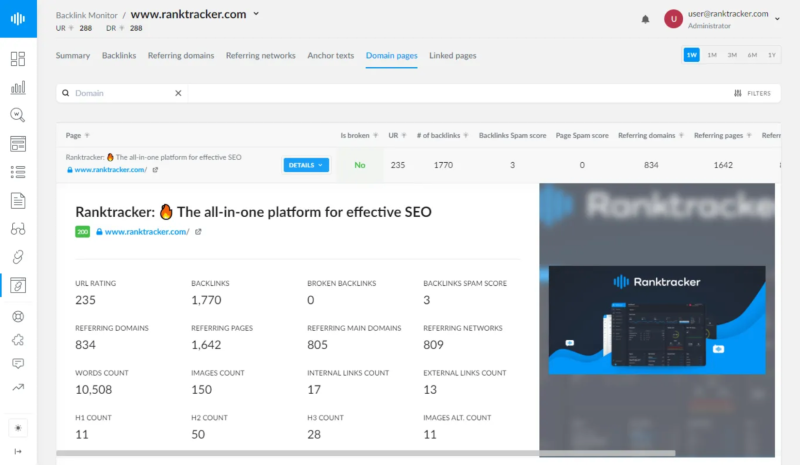Open the Backlink Monitor sidebar icon
Screen dimensions: 800x465
[x=18, y=285]
